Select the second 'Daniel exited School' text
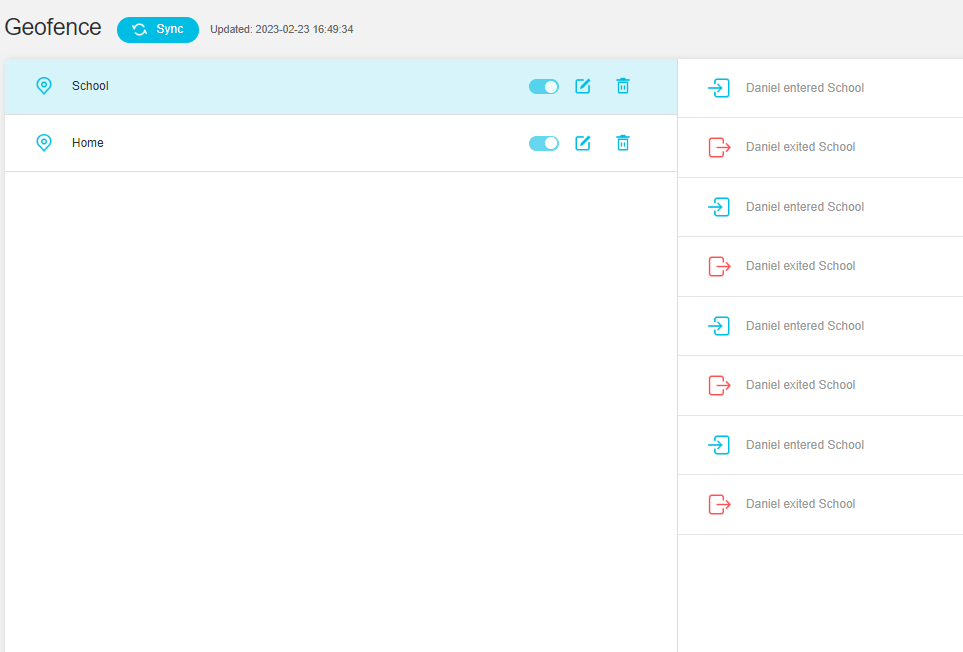The width and height of the screenshot is (963, 652). [800, 266]
